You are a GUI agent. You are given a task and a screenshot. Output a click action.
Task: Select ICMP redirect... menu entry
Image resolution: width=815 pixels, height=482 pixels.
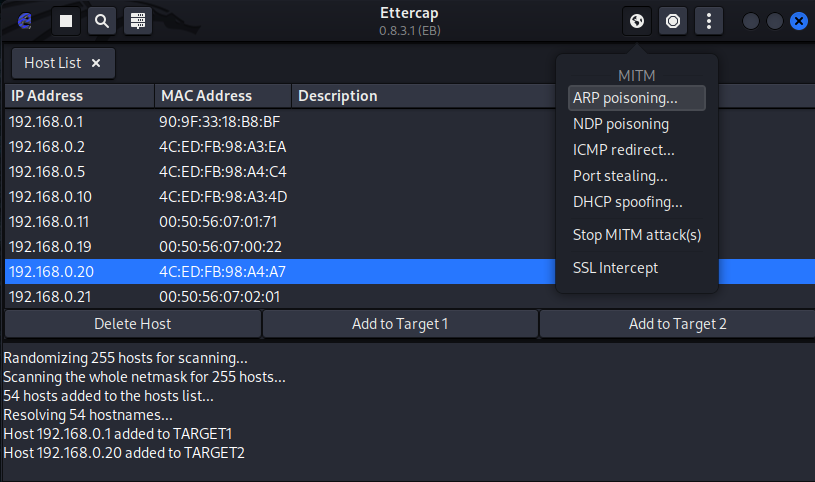(637, 150)
